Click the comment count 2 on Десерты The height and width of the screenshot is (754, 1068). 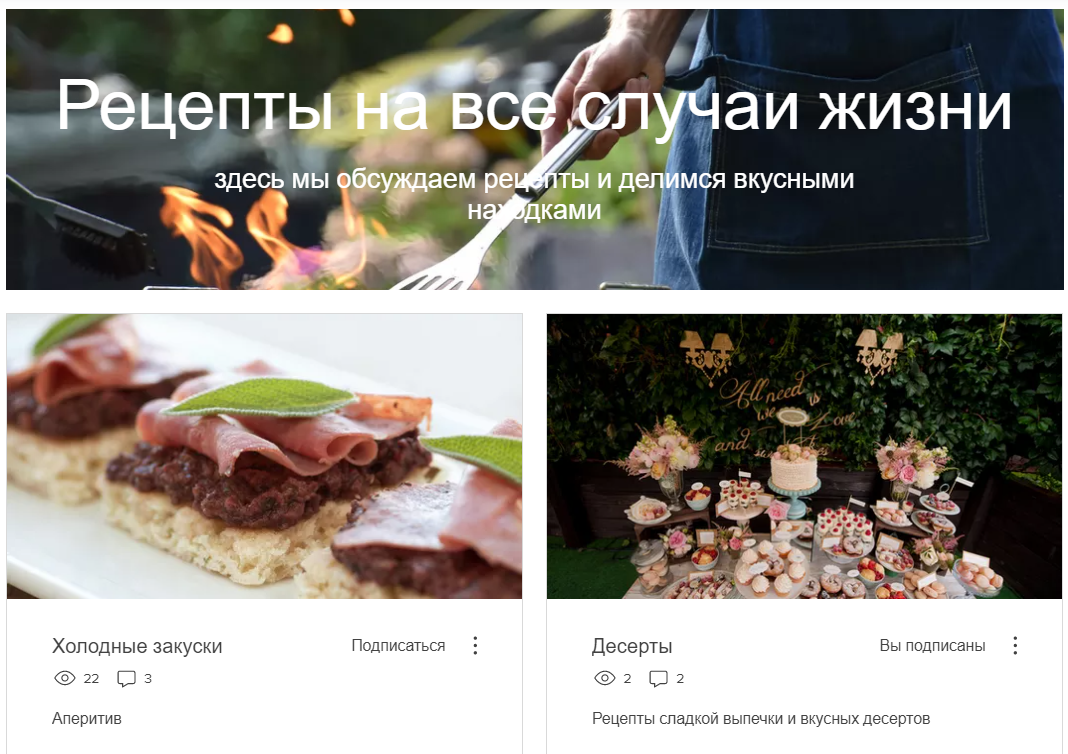(x=680, y=678)
